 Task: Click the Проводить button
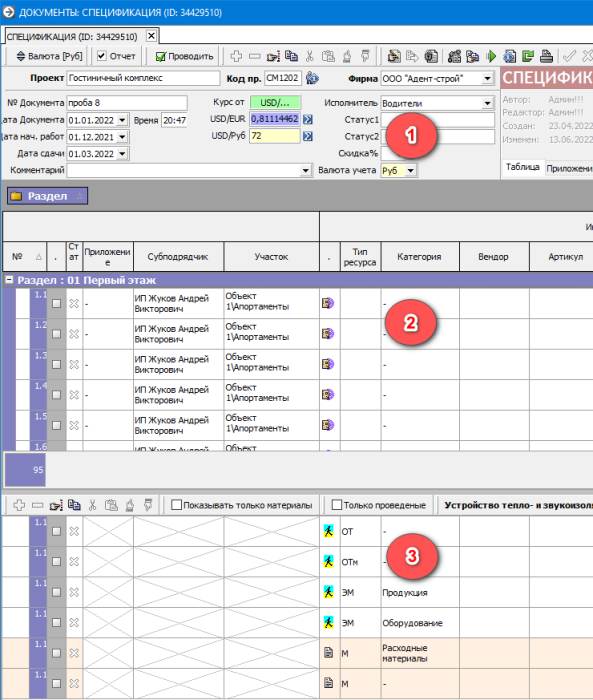pos(184,56)
